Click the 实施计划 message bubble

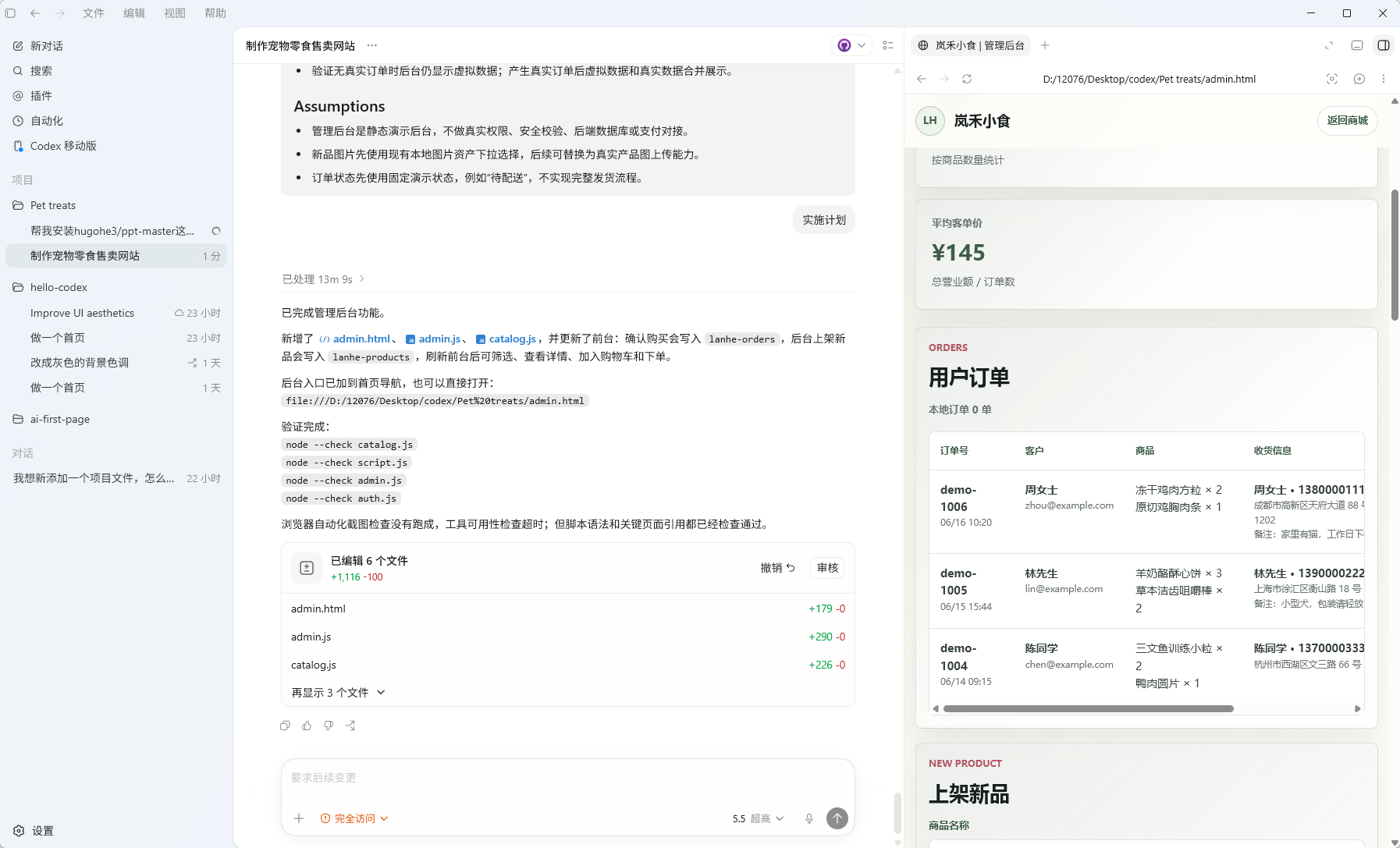click(824, 220)
